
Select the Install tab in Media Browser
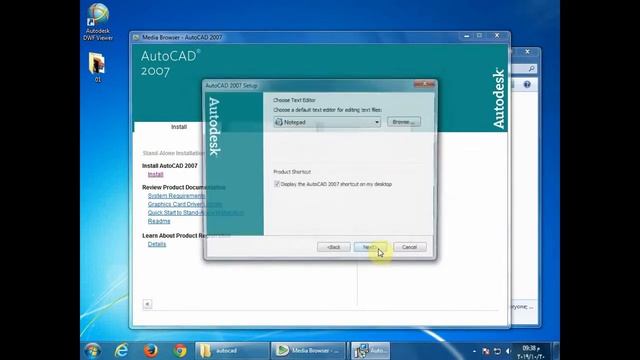[179, 127]
